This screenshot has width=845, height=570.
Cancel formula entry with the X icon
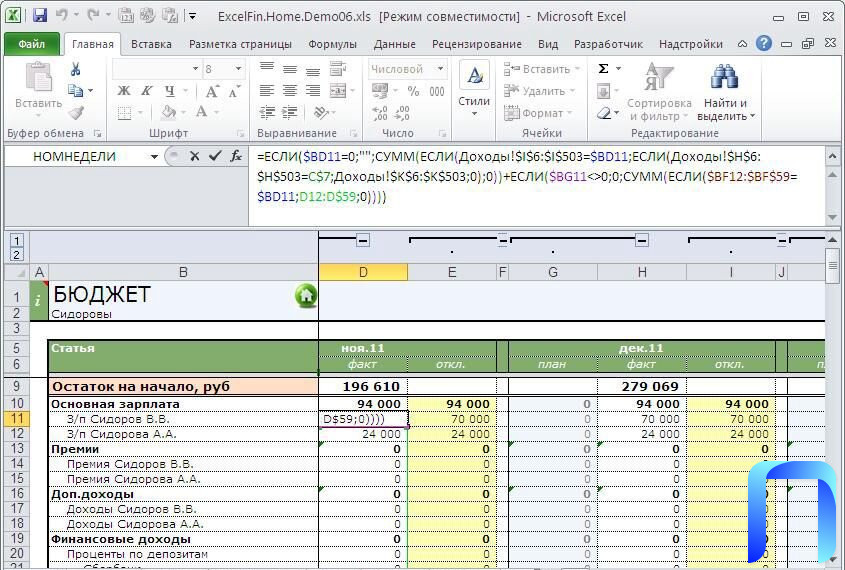194,156
